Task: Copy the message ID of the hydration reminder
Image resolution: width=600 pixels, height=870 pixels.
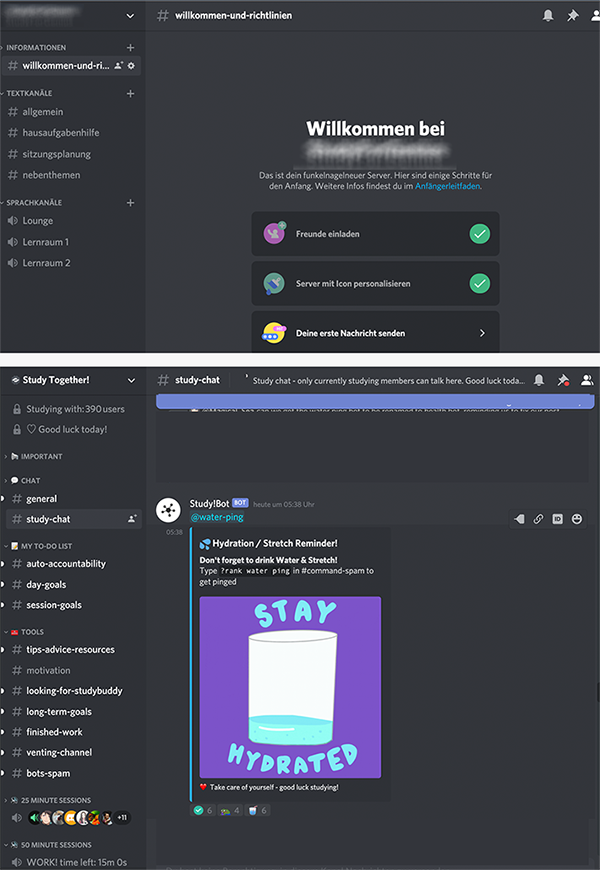Action: (557, 519)
